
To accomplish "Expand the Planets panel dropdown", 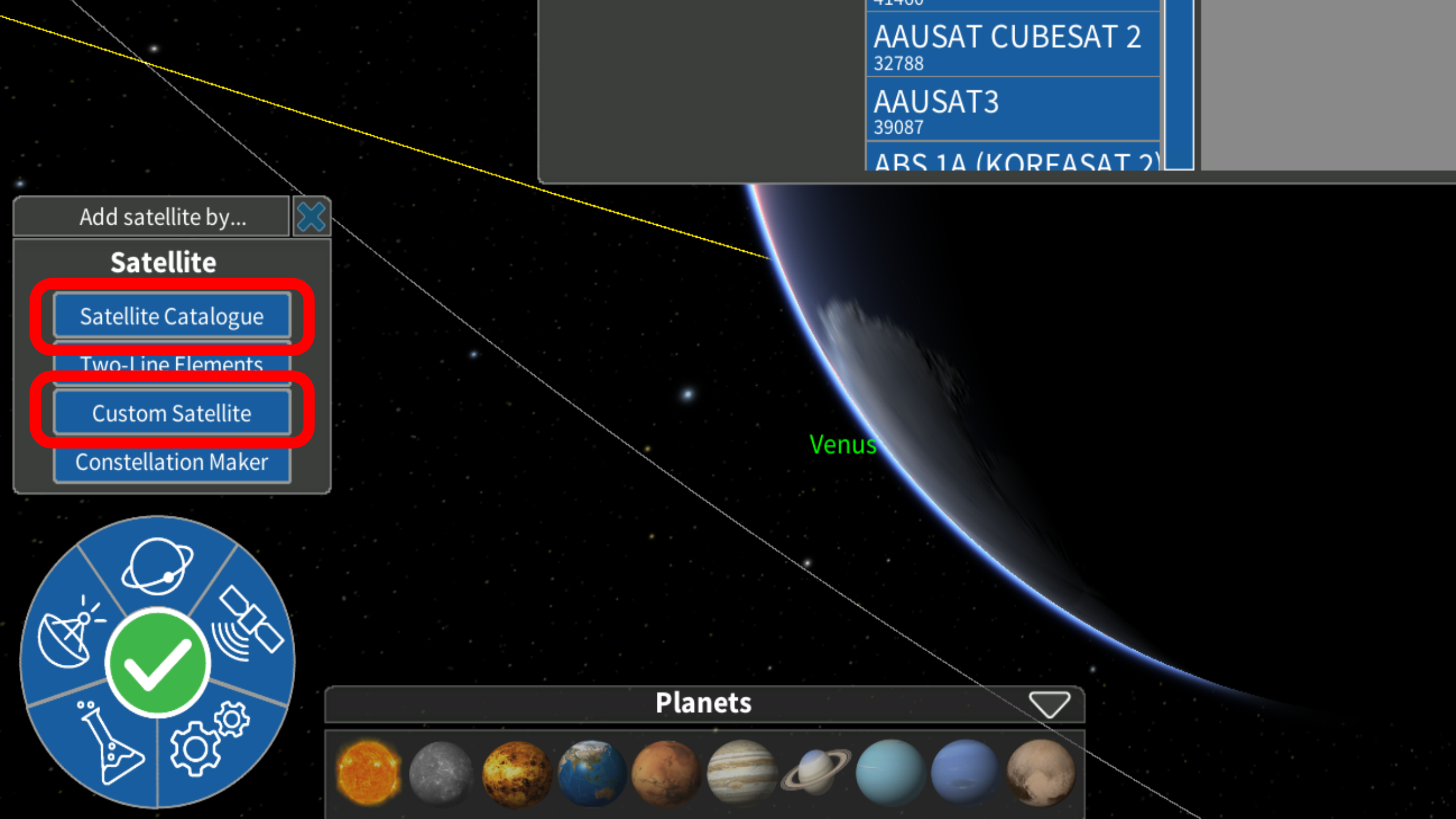I will (1050, 703).
